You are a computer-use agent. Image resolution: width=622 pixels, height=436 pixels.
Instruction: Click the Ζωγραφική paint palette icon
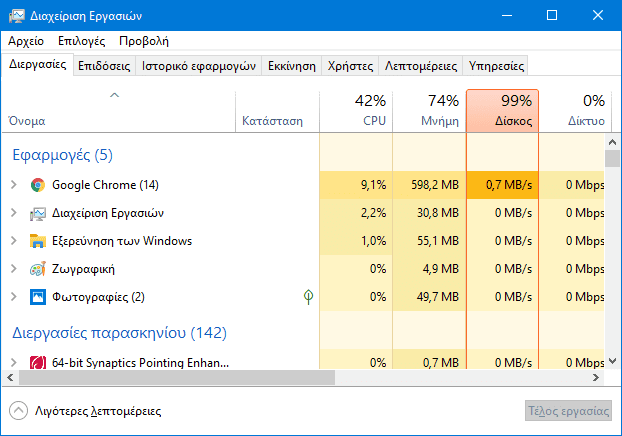coord(38,269)
